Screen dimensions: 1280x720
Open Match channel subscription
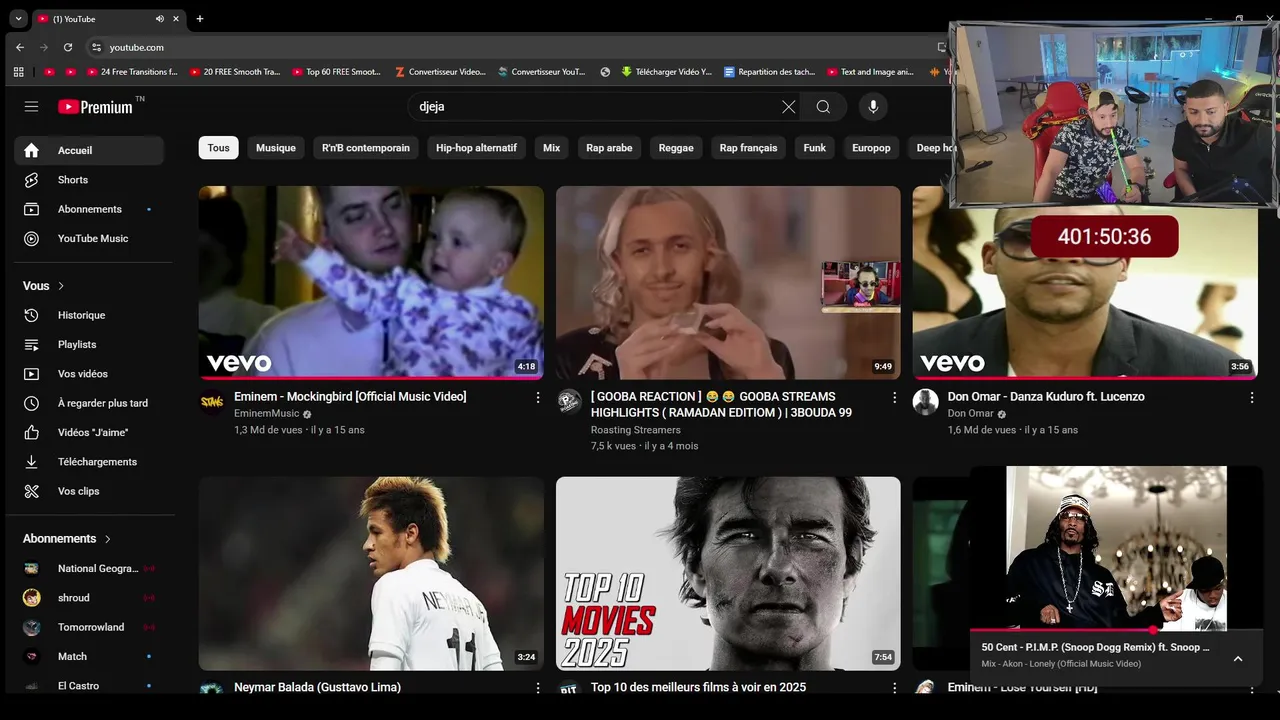point(89,656)
